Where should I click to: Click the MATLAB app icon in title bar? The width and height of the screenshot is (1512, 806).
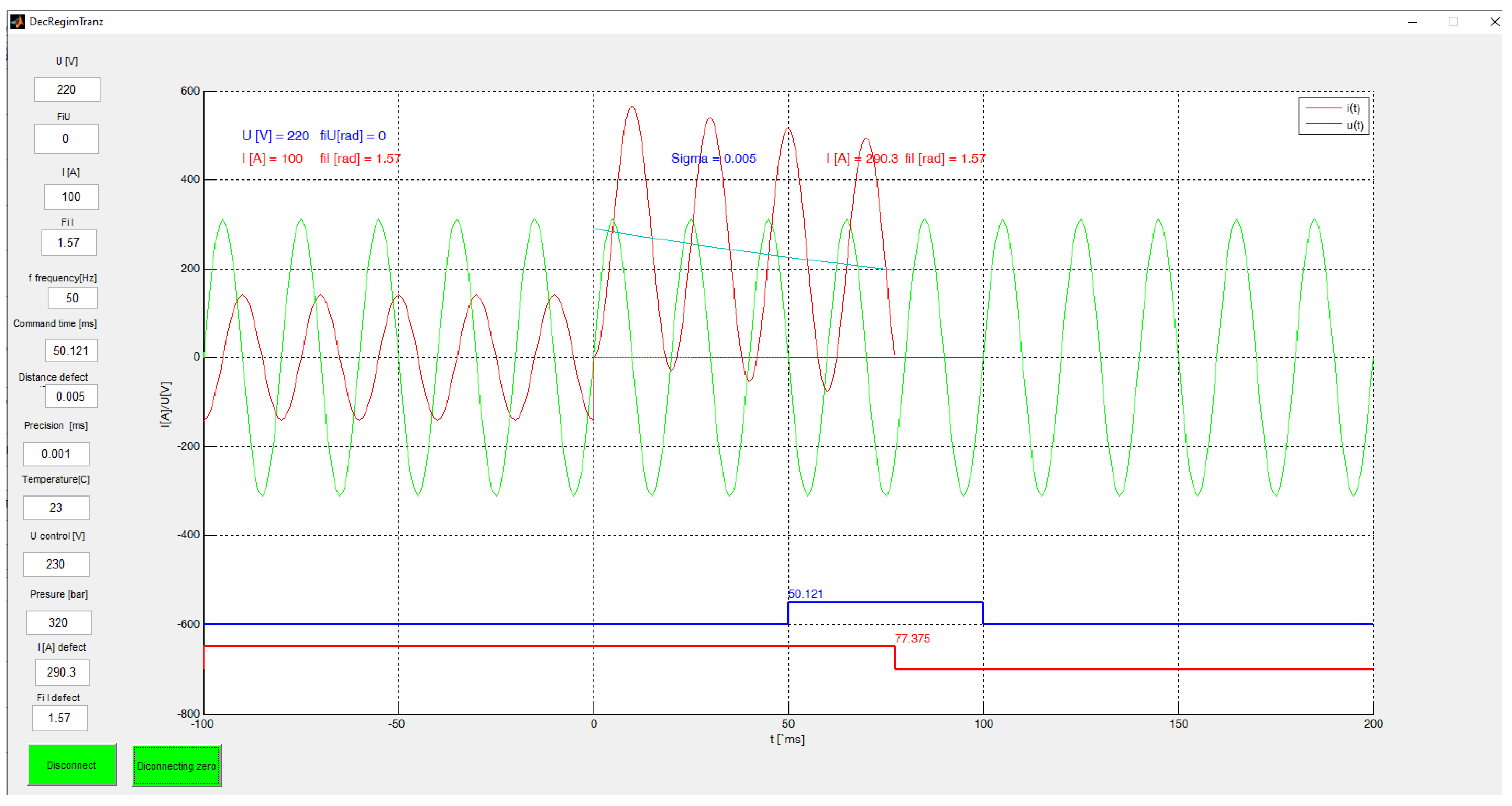[x=18, y=22]
